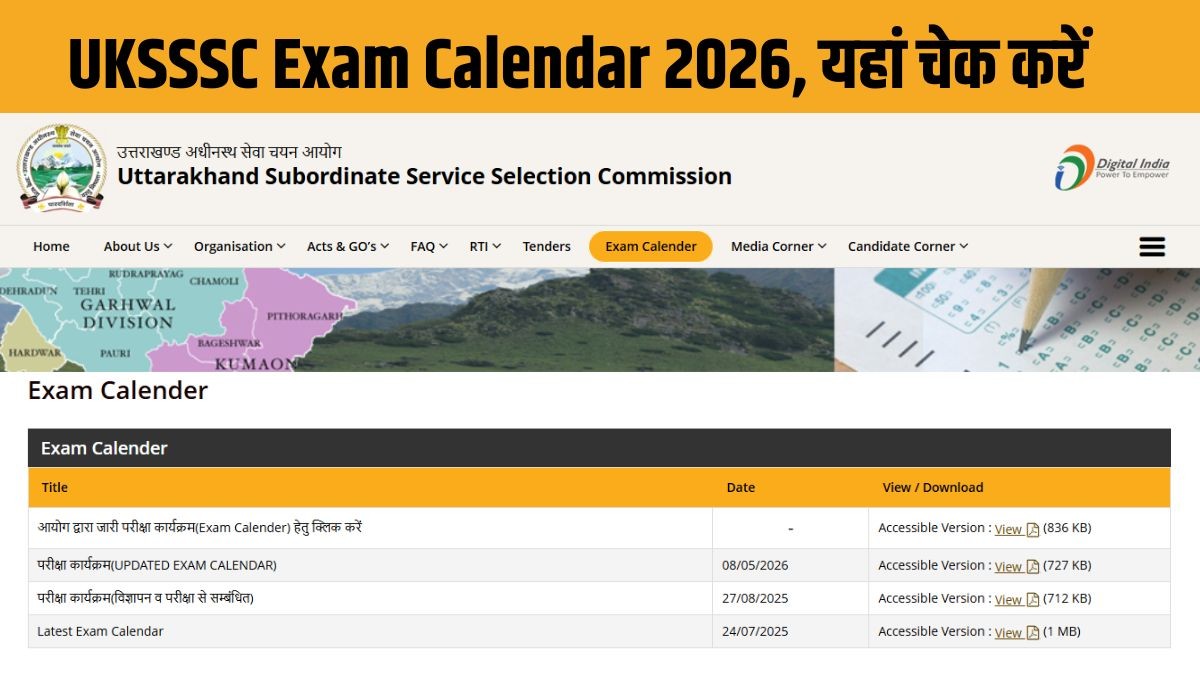Expand the Organisation dropdown menu
This screenshot has height=675, width=1200.
tap(240, 246)
